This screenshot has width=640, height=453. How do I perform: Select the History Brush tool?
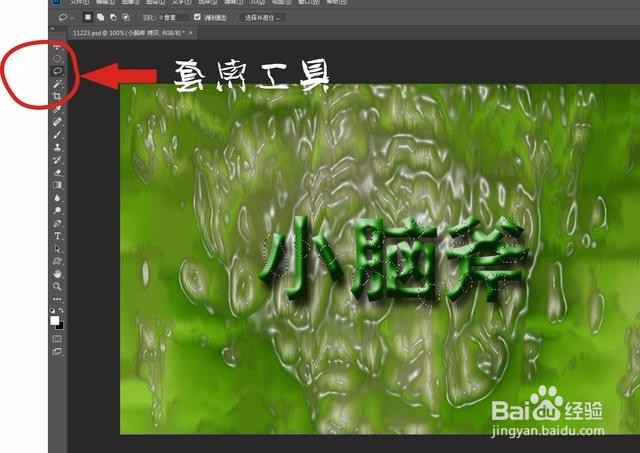[x=58, y=160]
